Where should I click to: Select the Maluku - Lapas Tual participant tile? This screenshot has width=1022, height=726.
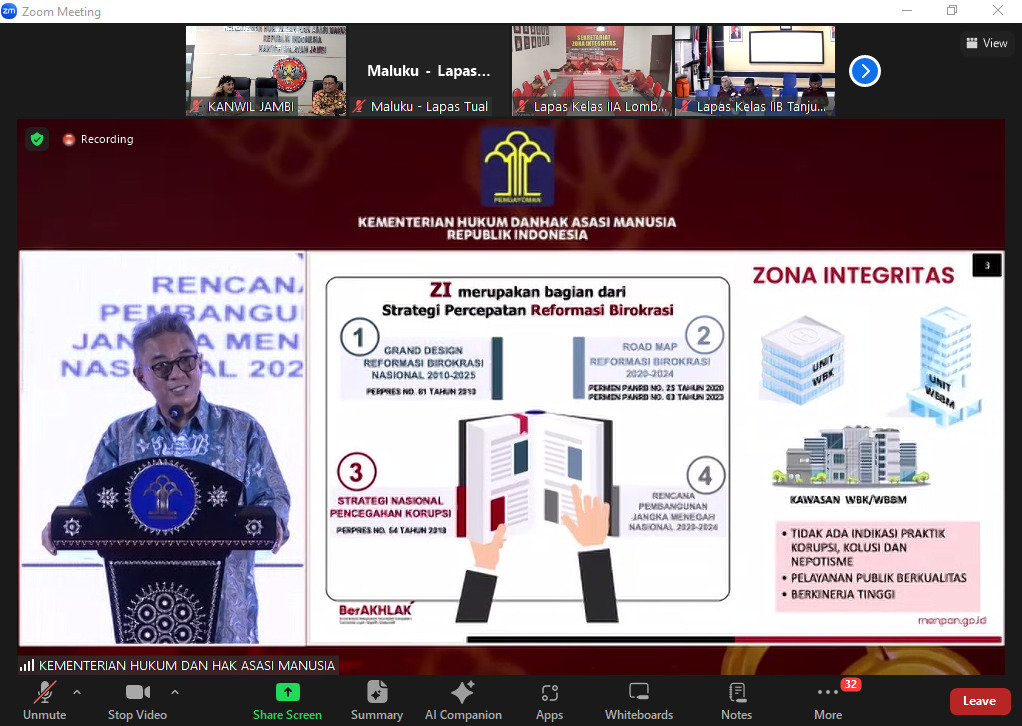(429, 71)
